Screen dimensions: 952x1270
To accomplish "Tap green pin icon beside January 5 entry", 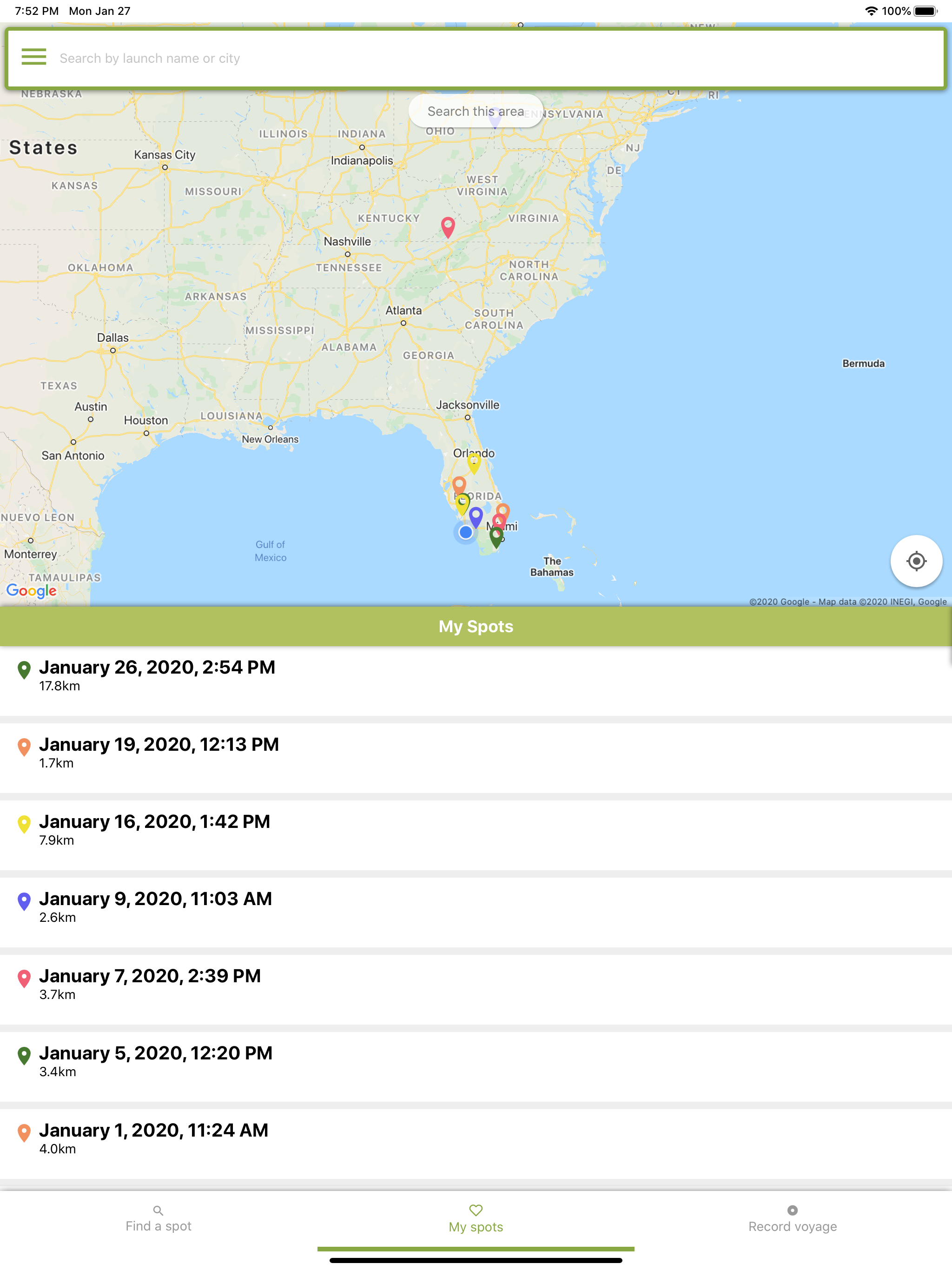I will [24, 1056].
